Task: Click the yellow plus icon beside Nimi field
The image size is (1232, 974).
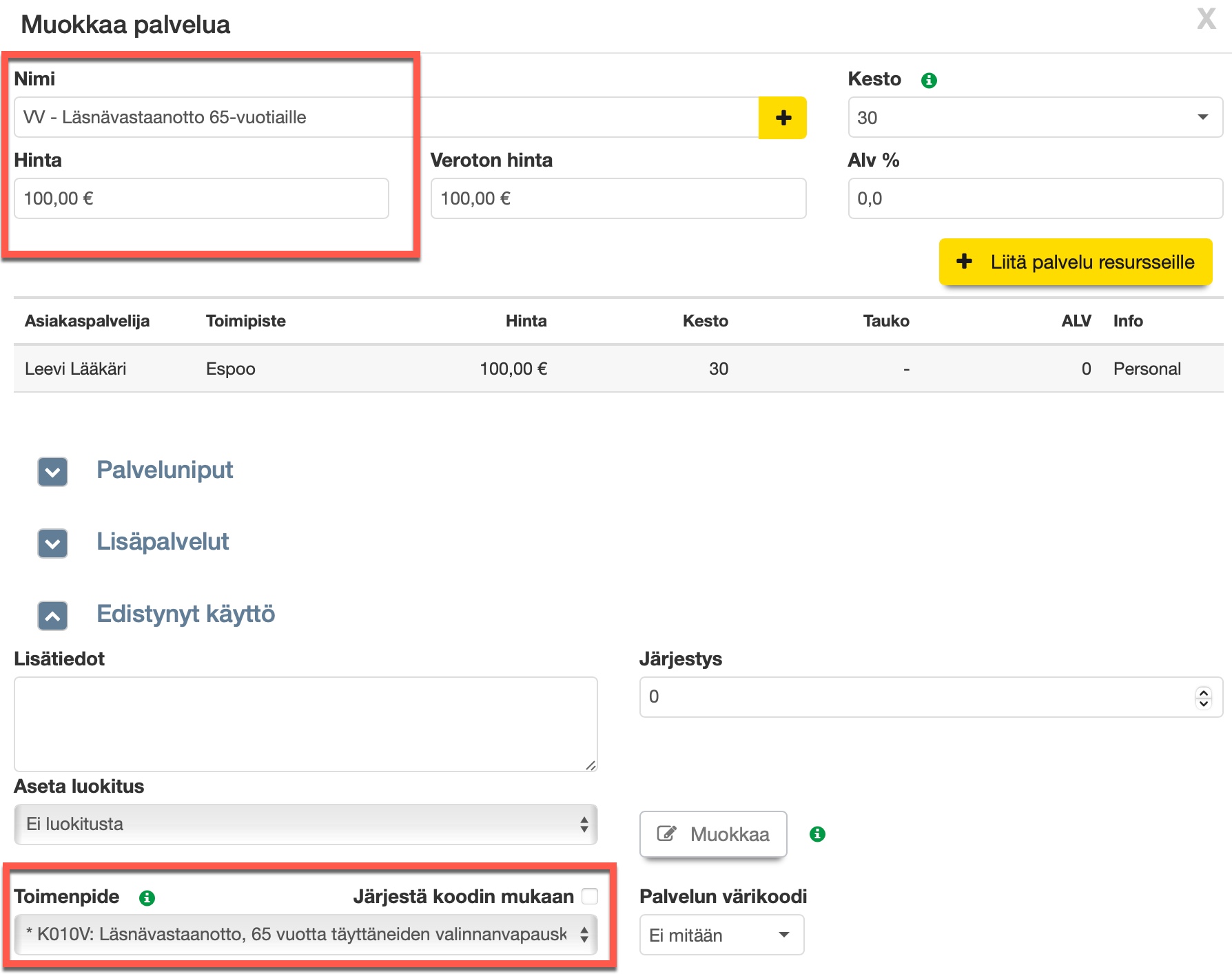Action: (x=782, y=118)
